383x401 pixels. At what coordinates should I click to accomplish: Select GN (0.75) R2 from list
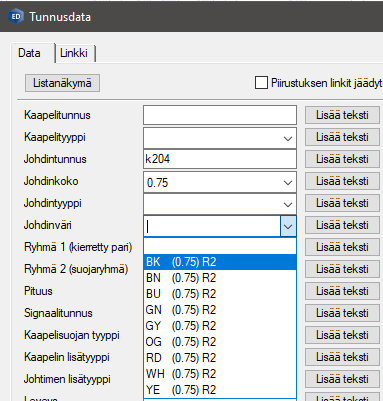(220, 310)
